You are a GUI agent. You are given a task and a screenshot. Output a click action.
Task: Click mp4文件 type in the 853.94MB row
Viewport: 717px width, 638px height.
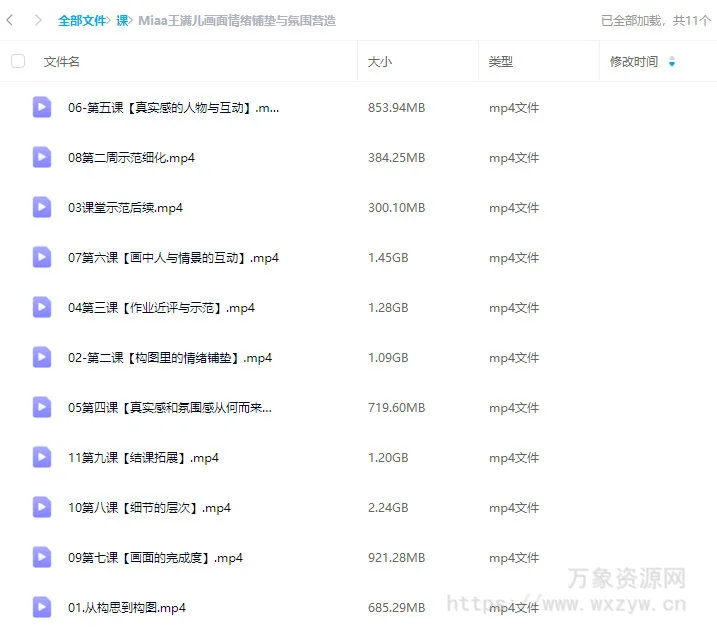click(514, 107)
